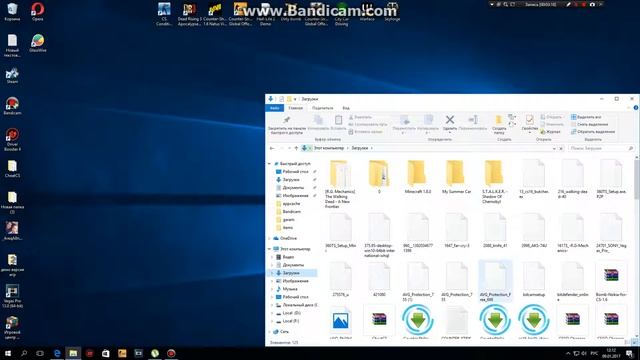Open the Windows Start menu
This screenshot has height=360, width=640.
(8, 353)
